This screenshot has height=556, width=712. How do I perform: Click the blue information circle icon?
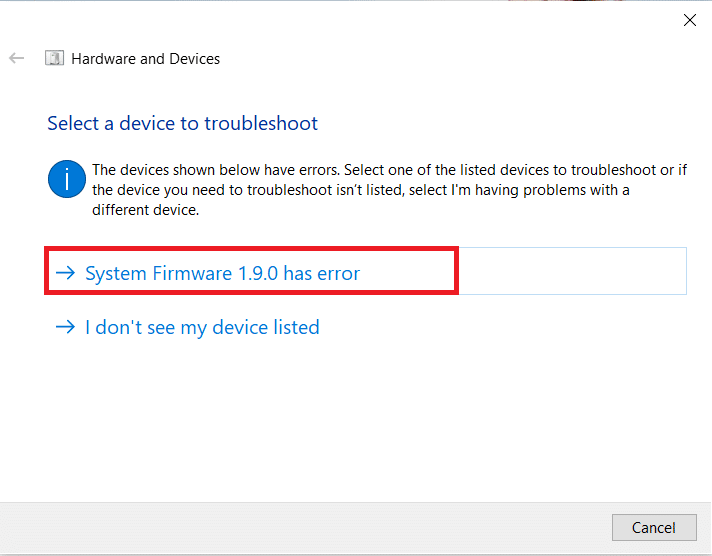[66, 180]
